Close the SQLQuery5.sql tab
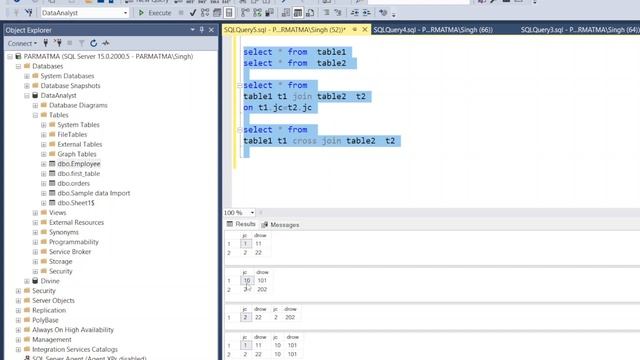This screenshot has height=360, width=640. [364, 29]
